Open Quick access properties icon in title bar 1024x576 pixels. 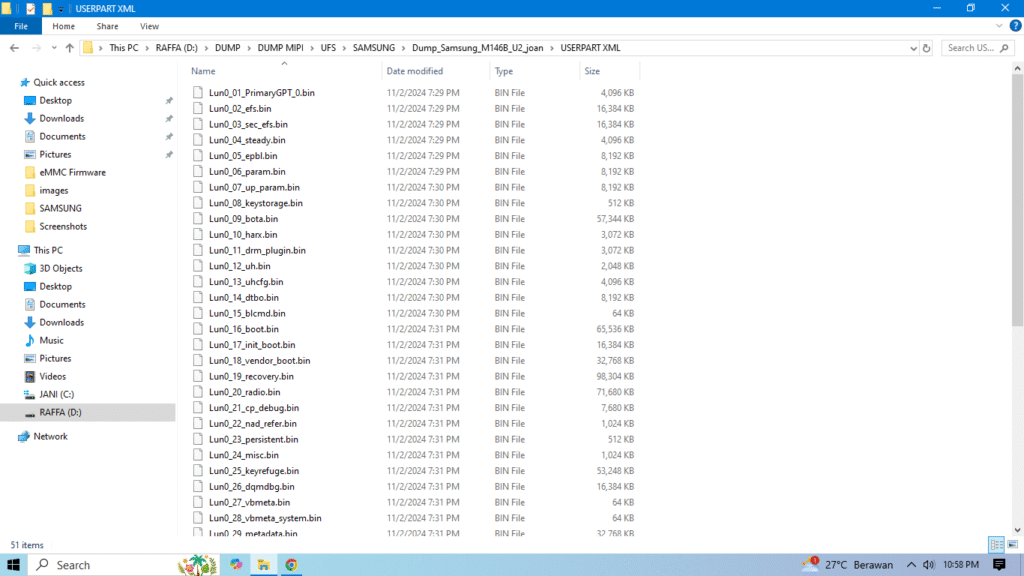[30, 8]
